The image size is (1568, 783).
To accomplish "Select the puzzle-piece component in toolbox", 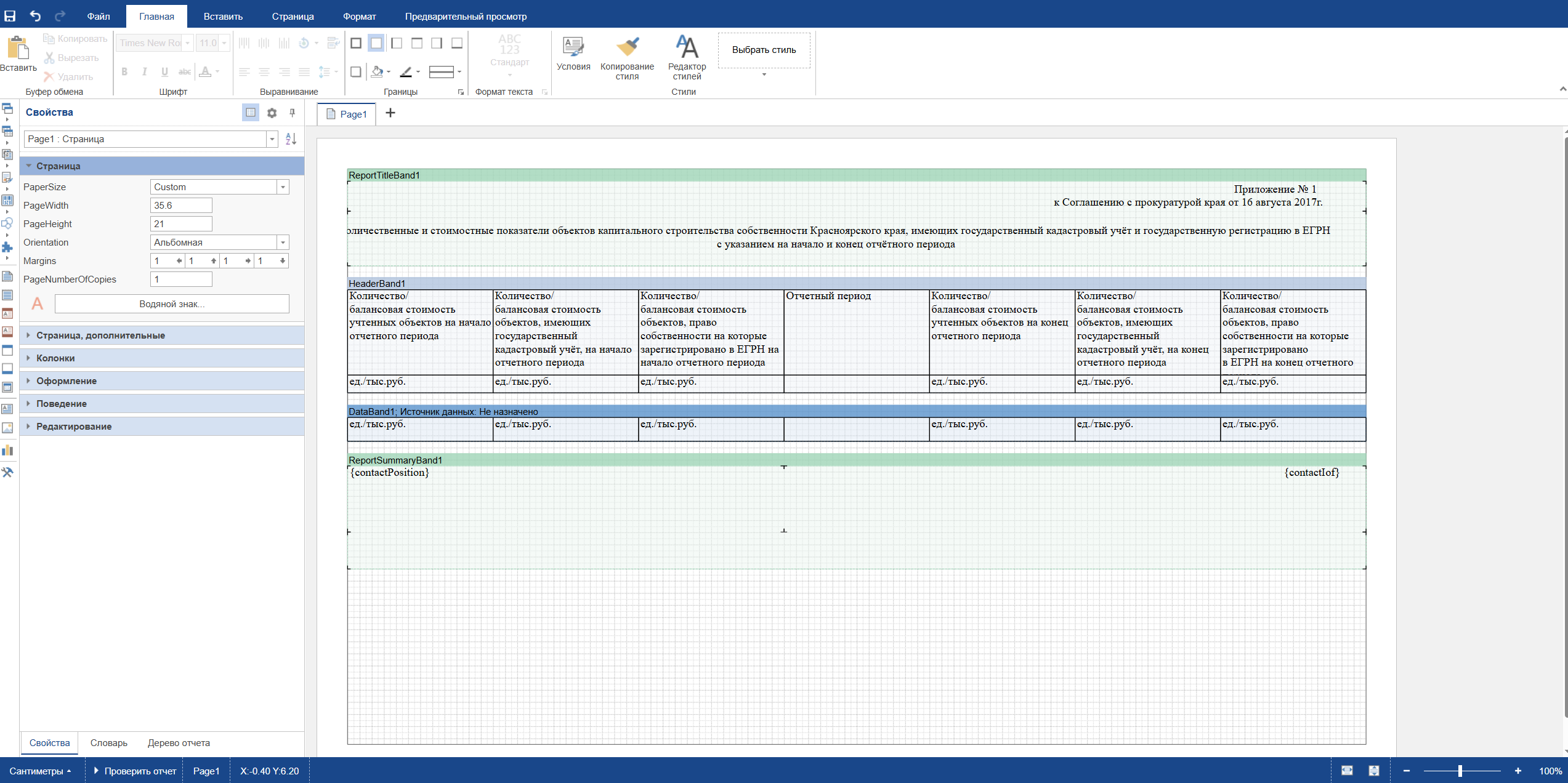I will [x=7, y=247].
